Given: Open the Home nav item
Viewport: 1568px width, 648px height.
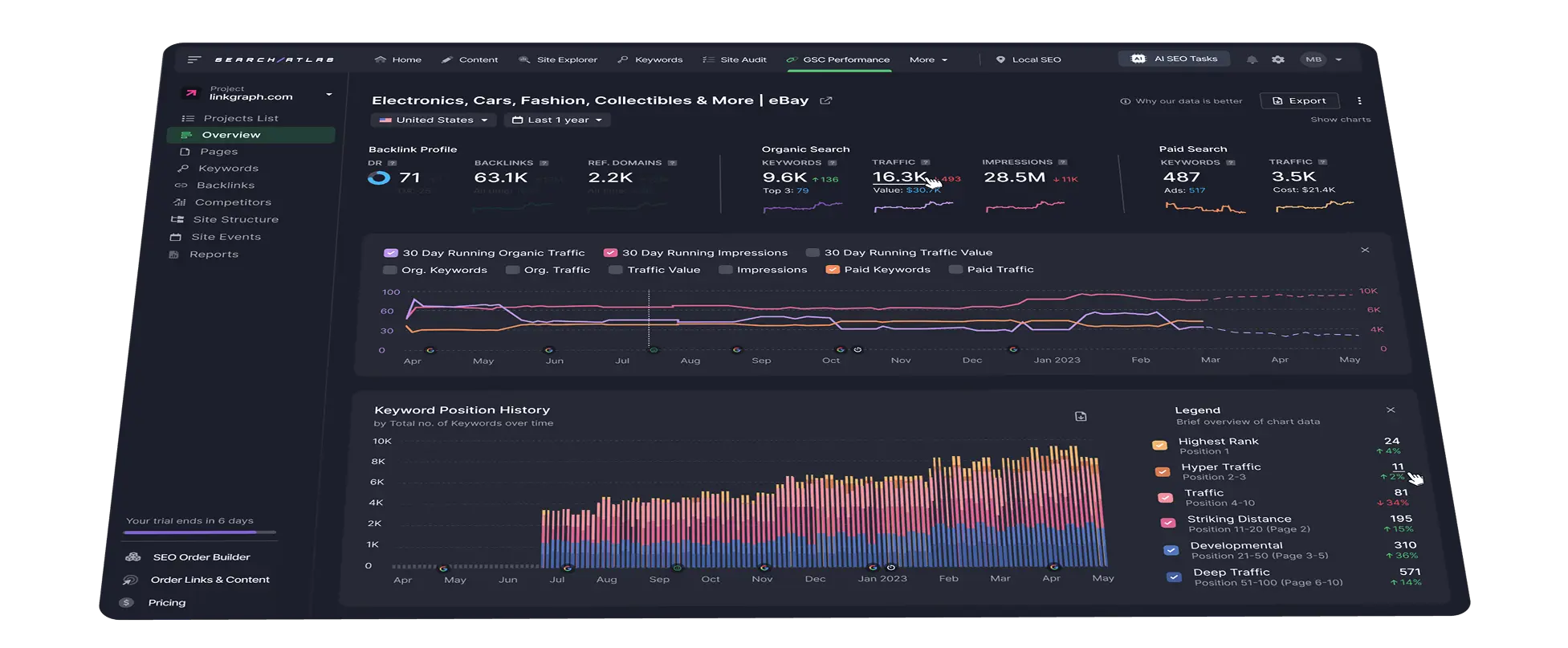Looking at the screenshot, I should (x=398, y=59).
